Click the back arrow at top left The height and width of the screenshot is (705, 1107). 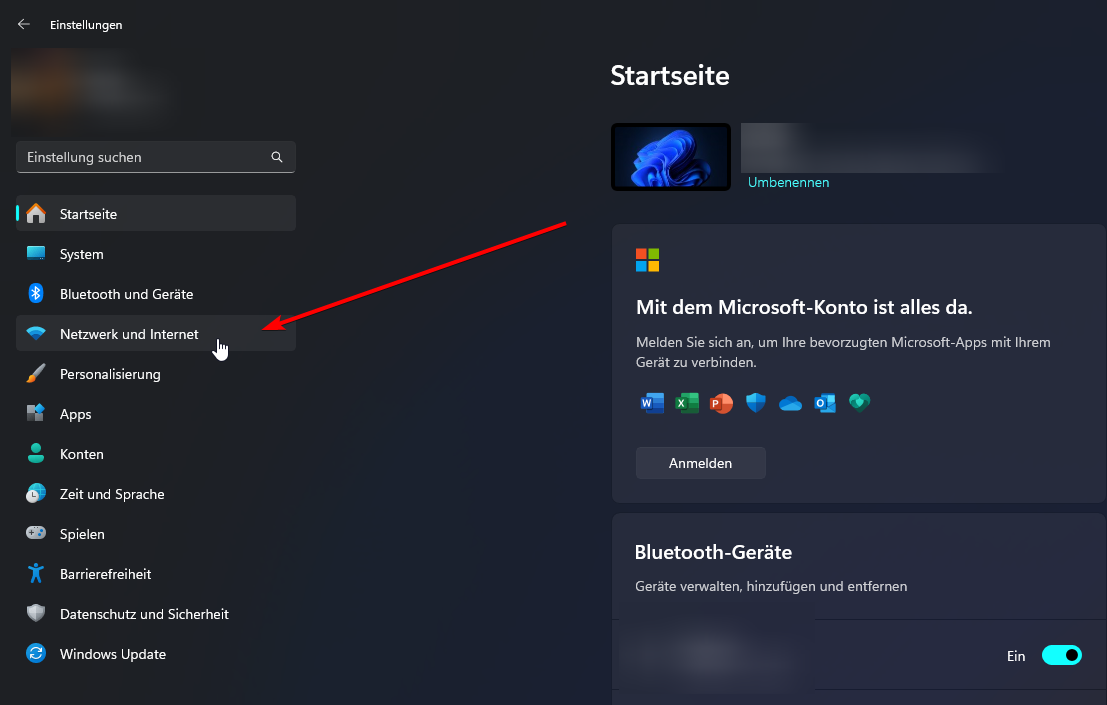22,24
